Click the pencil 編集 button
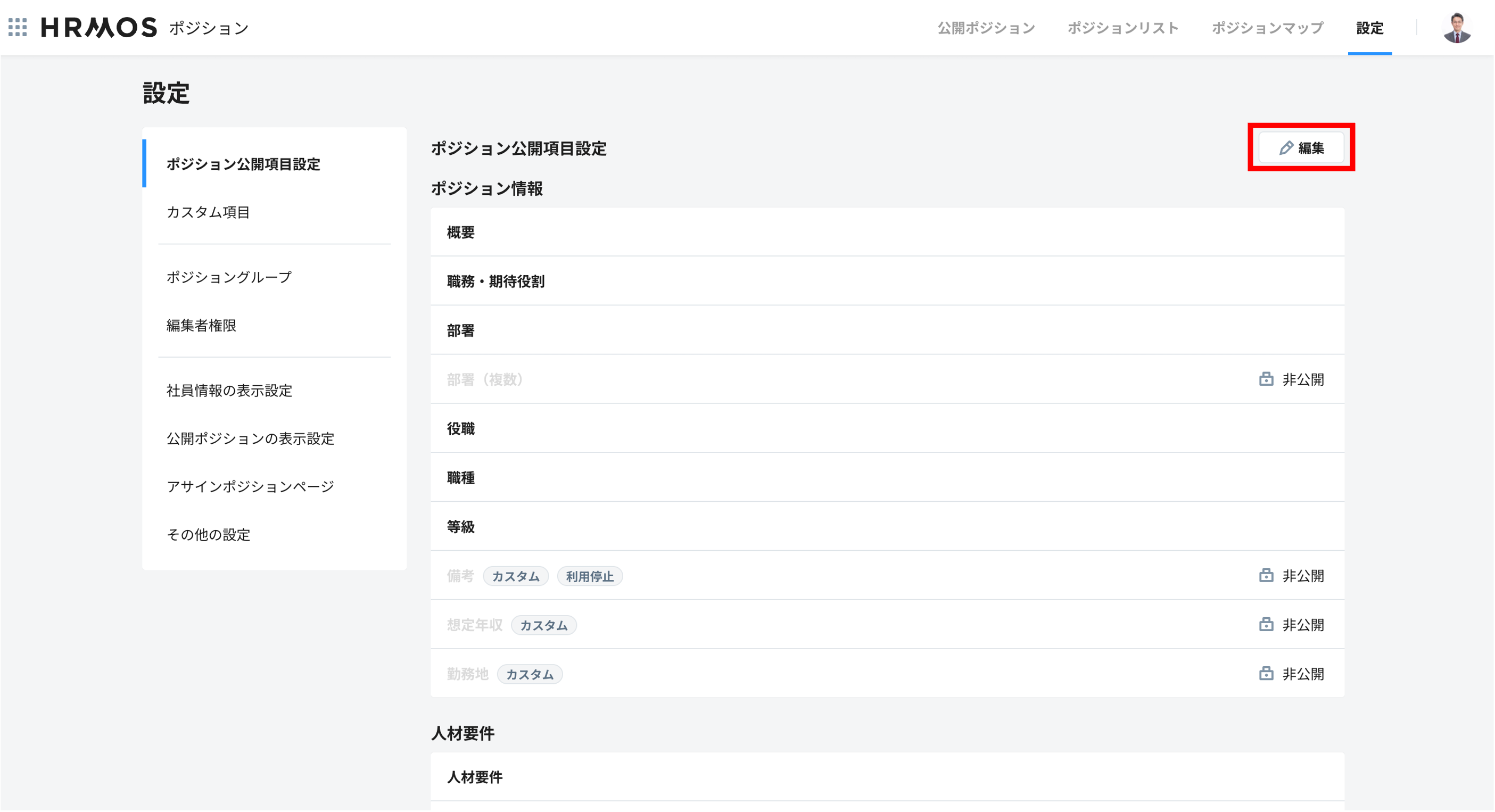1495x812 pixels. (x=1302, y=148)
